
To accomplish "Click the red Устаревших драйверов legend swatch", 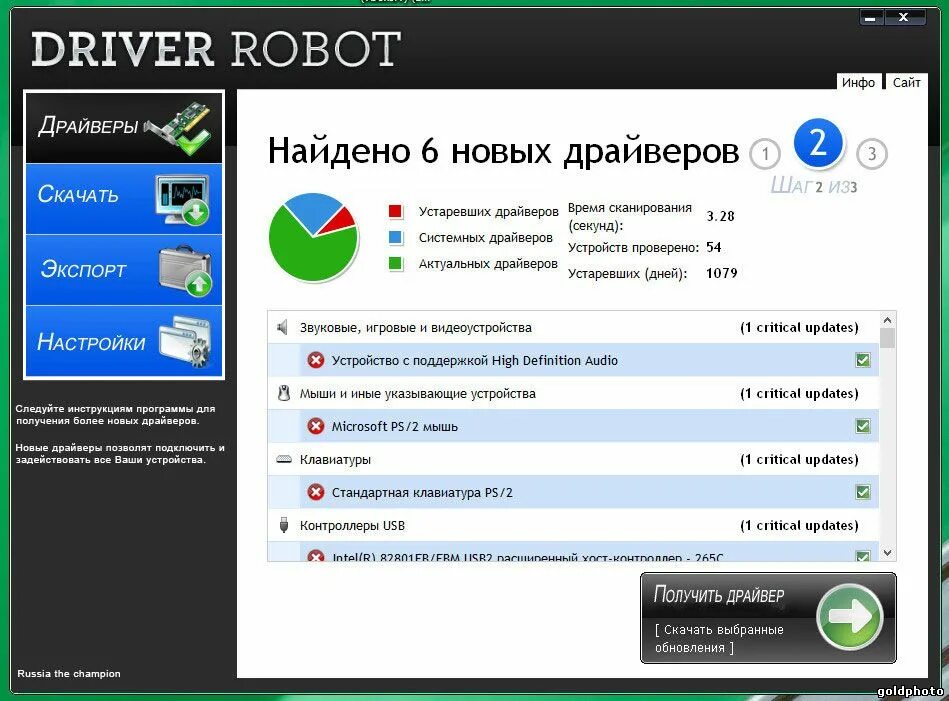I will tap(395, 211).
